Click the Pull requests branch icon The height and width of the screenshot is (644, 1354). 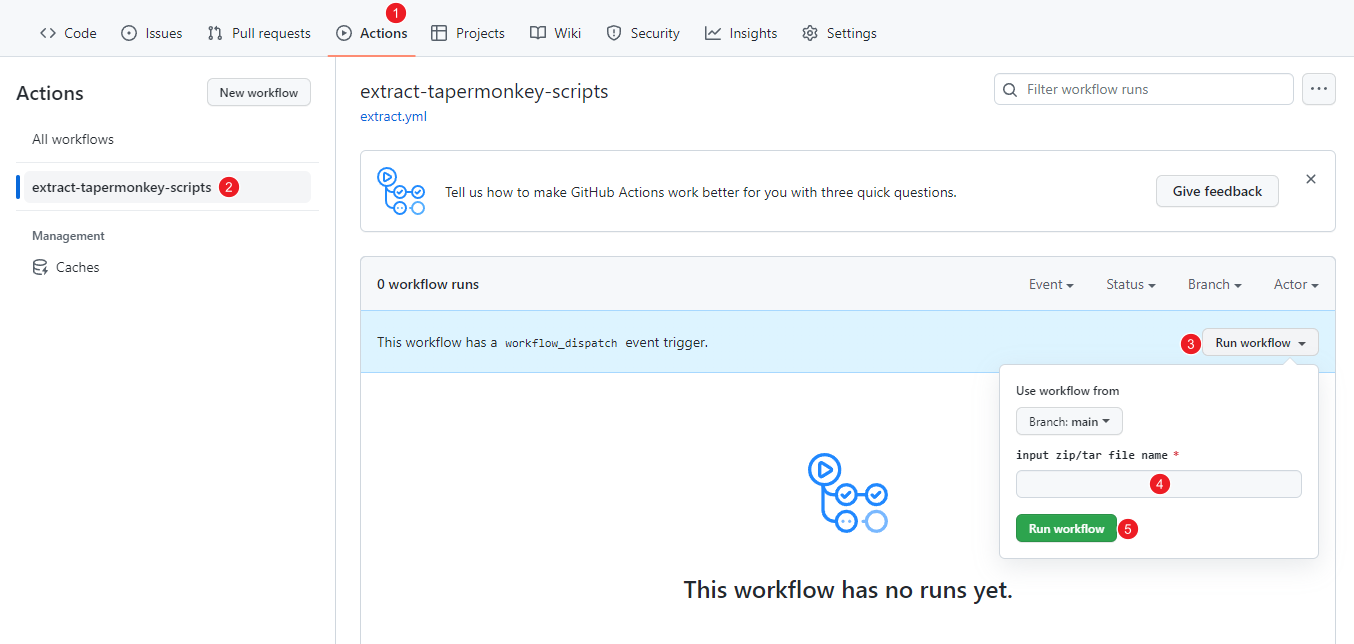[215, 33]
